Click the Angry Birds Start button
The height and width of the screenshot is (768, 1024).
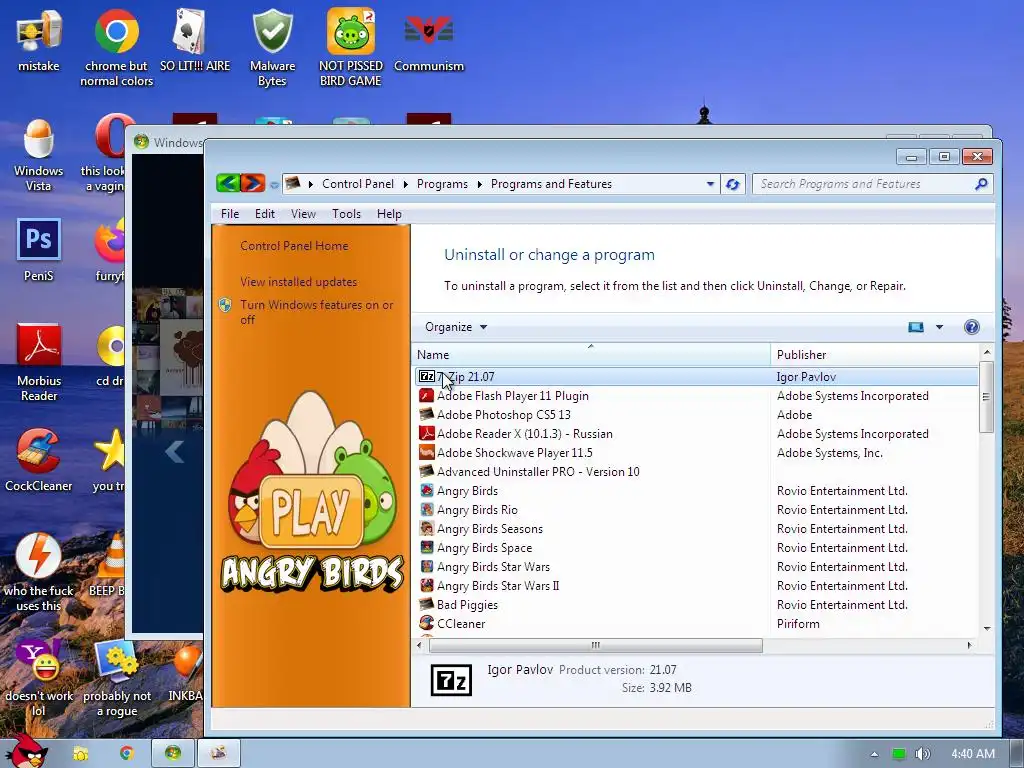[26, 750]
